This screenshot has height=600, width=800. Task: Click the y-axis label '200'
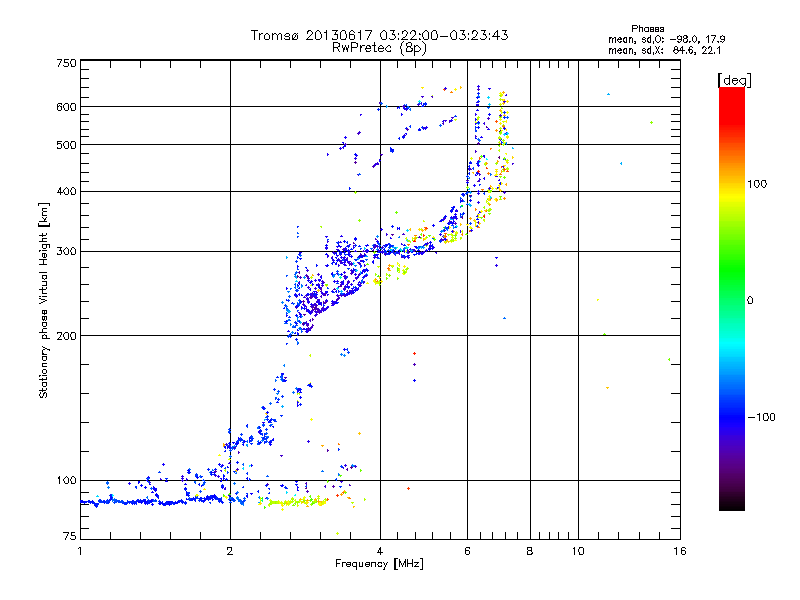pos(66,336)
